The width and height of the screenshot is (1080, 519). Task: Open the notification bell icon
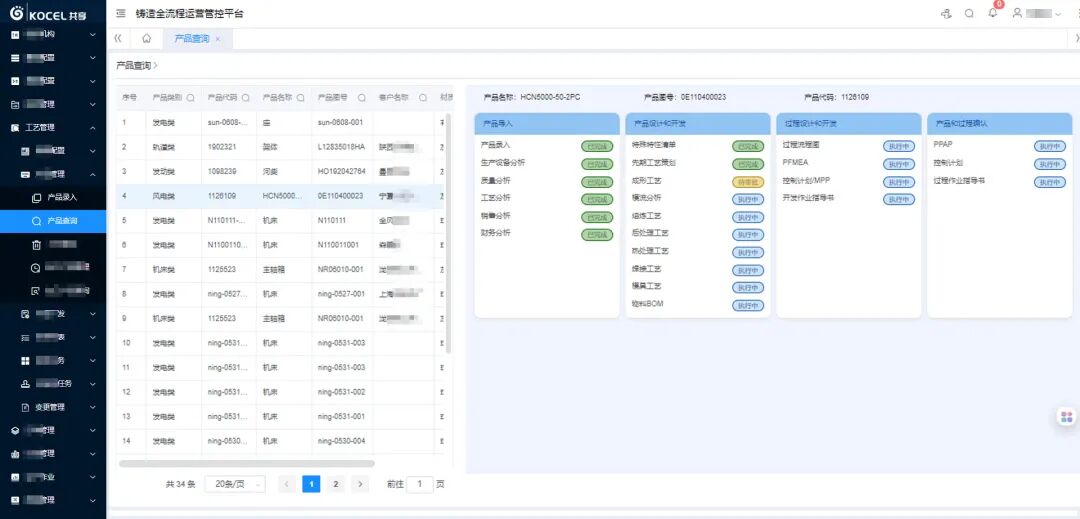(993, 13)
